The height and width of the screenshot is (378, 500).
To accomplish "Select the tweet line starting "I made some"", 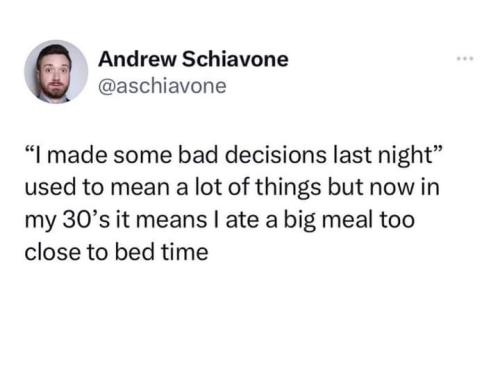I will [x=233, y=155].
